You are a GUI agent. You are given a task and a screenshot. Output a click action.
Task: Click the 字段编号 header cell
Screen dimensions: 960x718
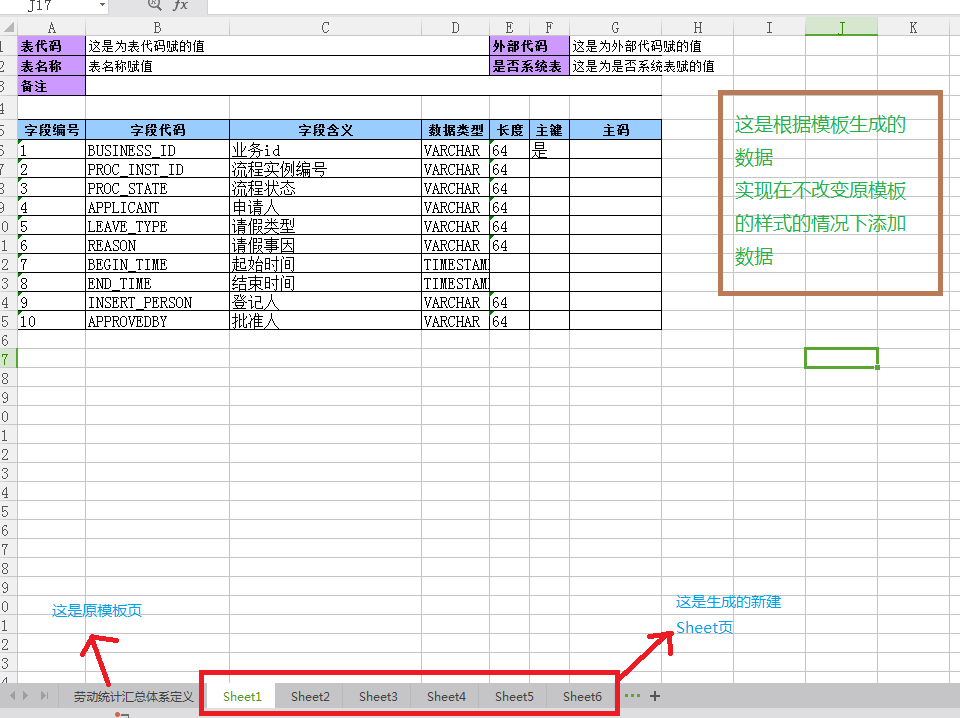51,130
